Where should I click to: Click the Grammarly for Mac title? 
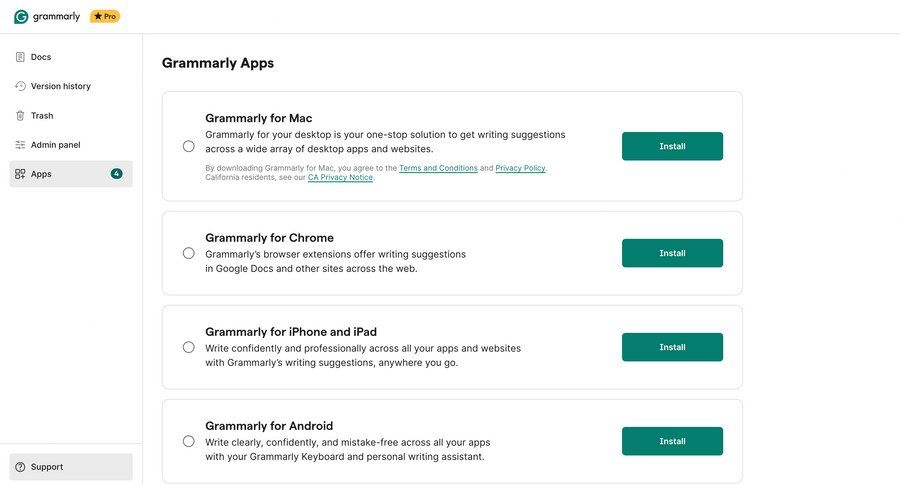coord(259,118)
